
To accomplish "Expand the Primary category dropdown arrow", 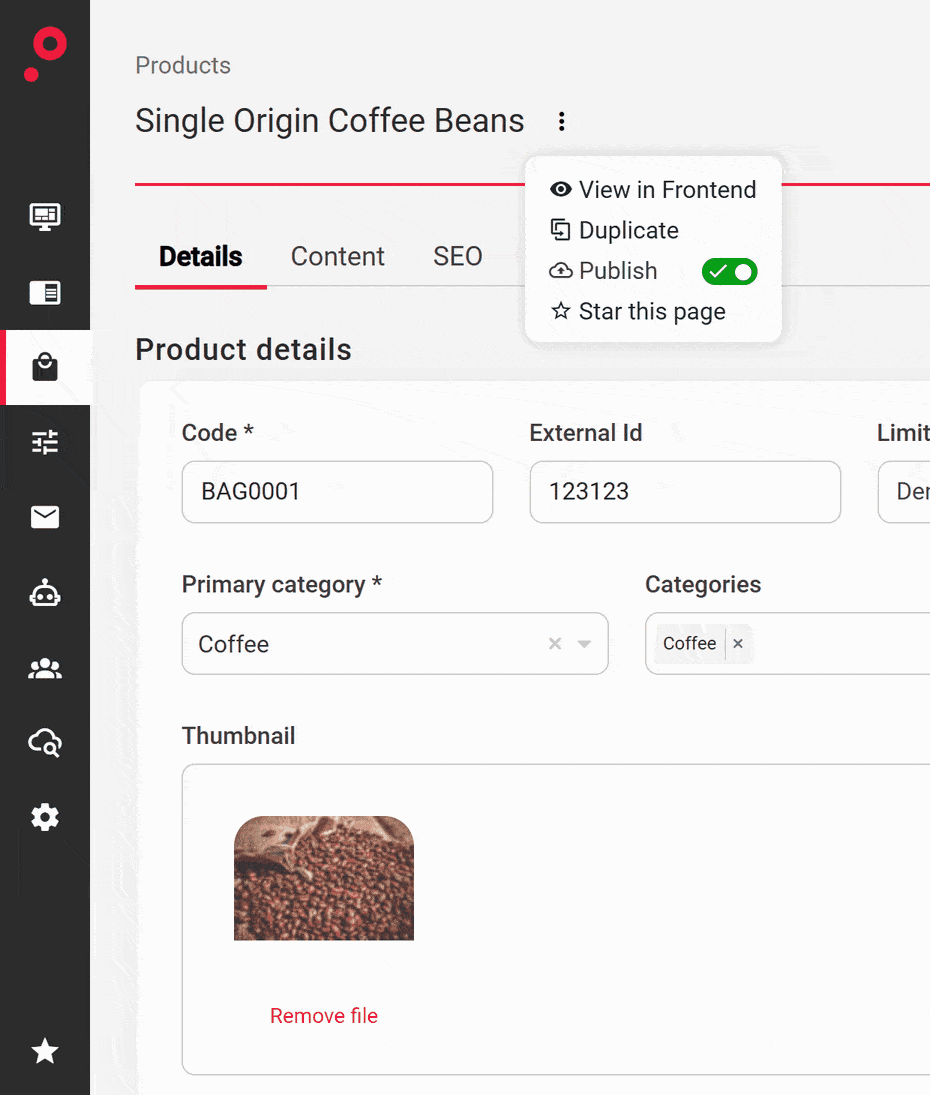I will (584, 644).
